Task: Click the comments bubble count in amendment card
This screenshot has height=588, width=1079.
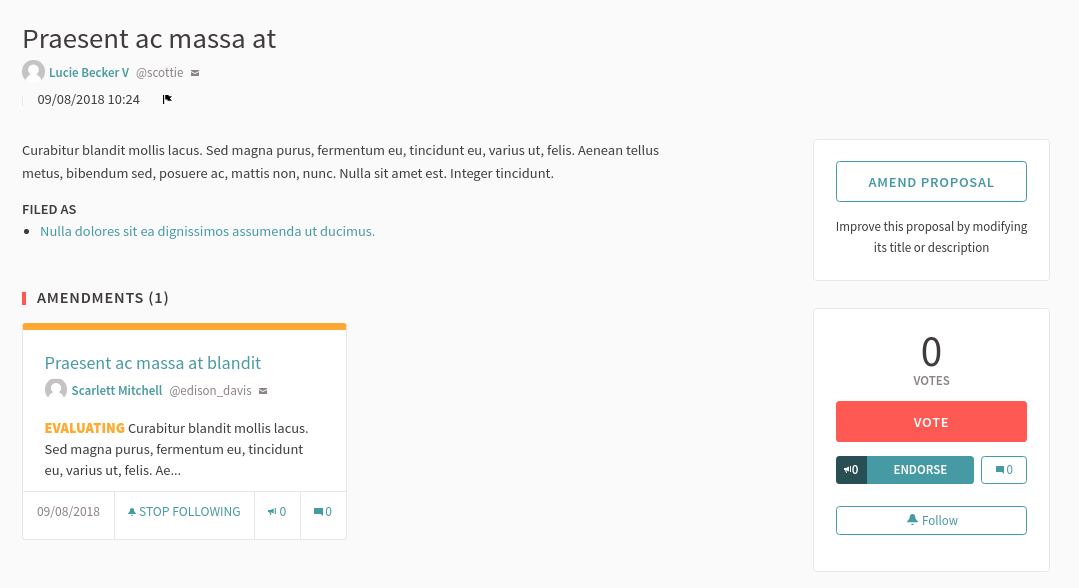Action: click(x=323, y=512)
